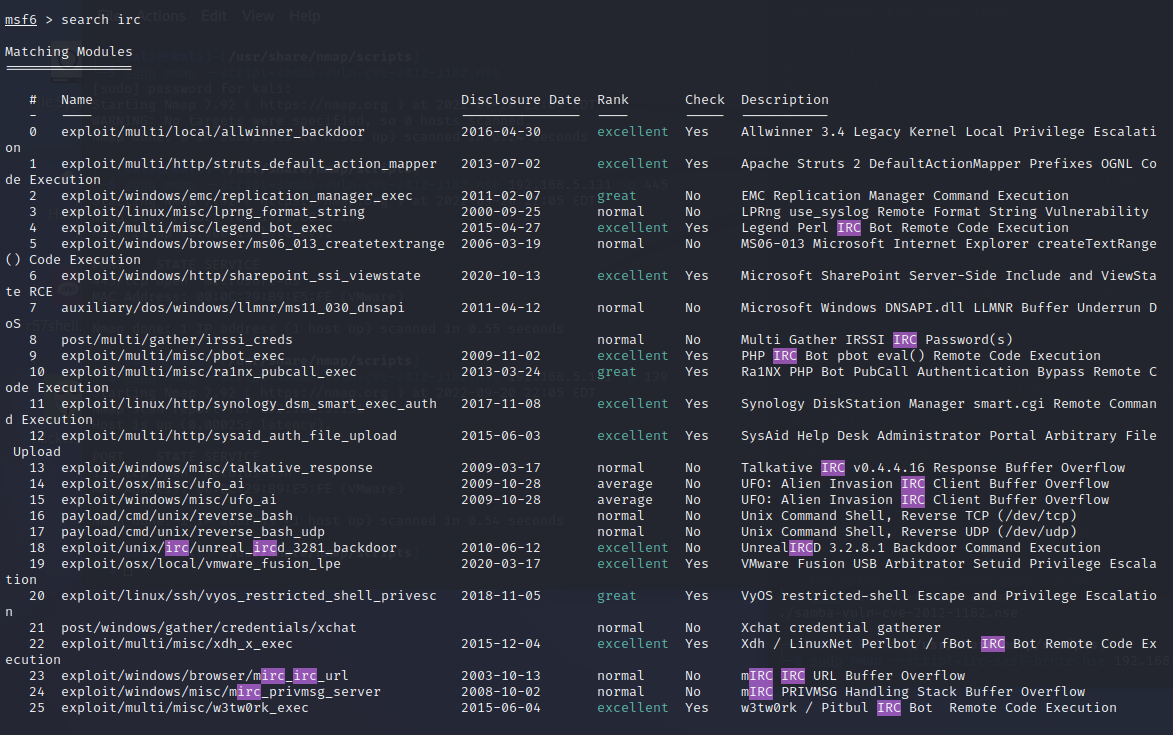Screen dimensions: 1173x735
Task: Click 'w3tw0rk / Pitbul IRC Bot' description
Action: point(928,708)
